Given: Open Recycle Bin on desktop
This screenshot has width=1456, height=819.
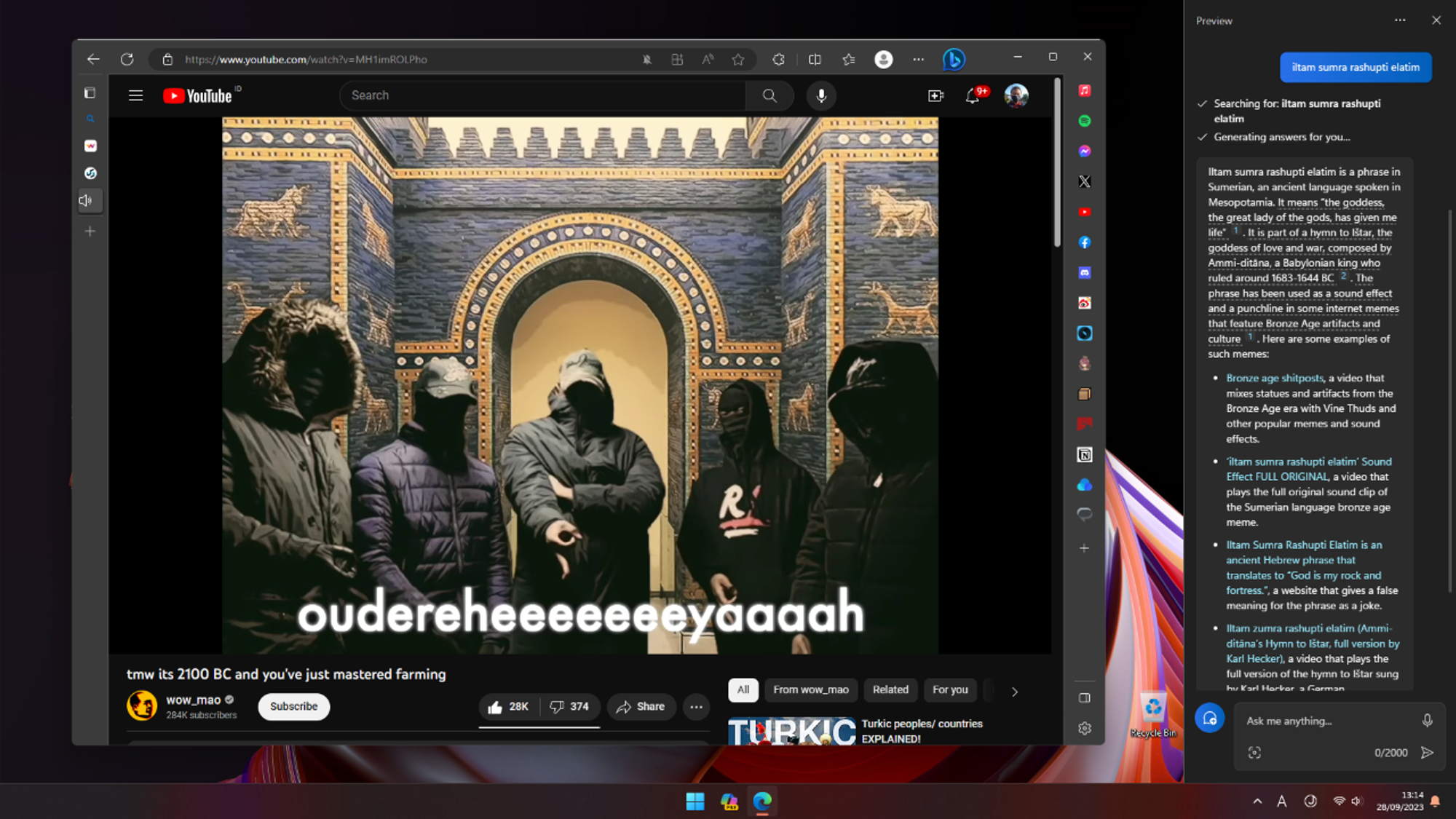Looking at the screenshot, I should 1153,716.
